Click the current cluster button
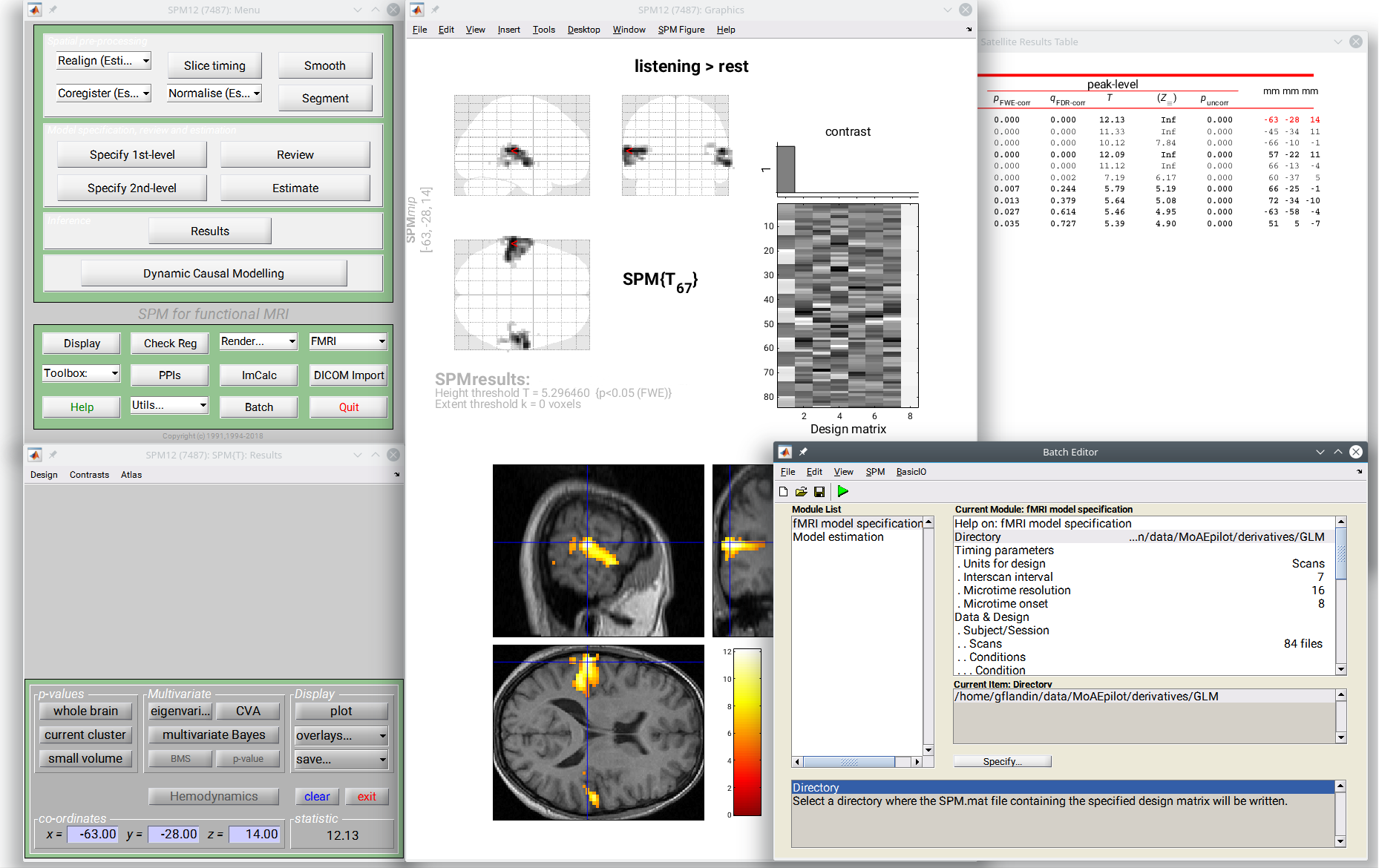Screen dimensions: 1379x868 (85, 734)
